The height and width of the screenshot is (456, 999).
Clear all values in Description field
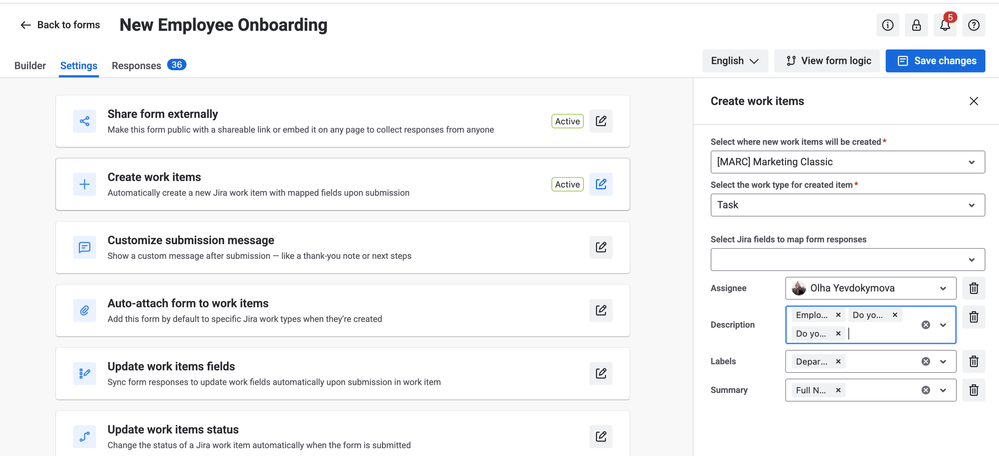pos(926,325)
